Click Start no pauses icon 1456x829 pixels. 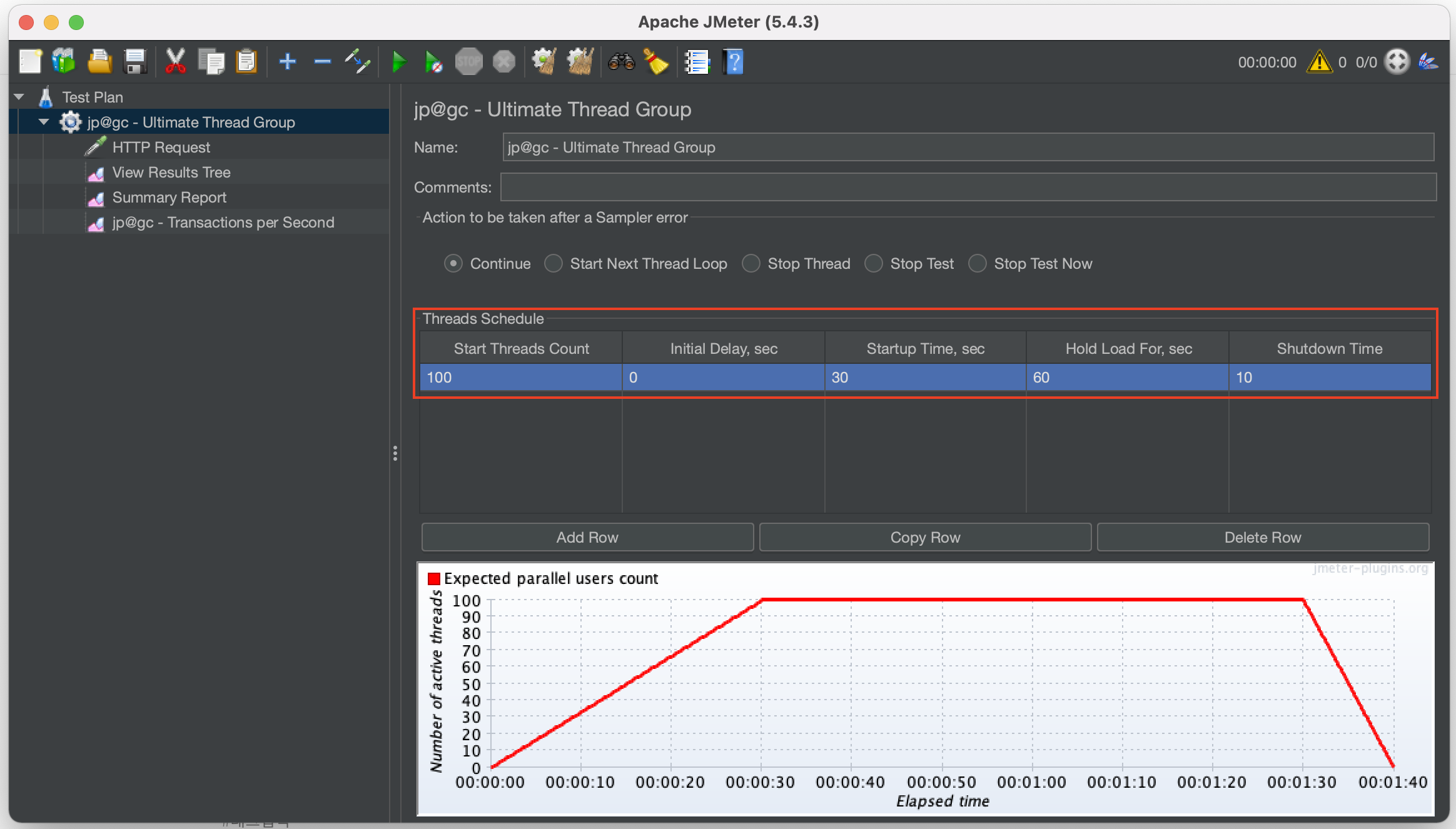tap(433, 62)
